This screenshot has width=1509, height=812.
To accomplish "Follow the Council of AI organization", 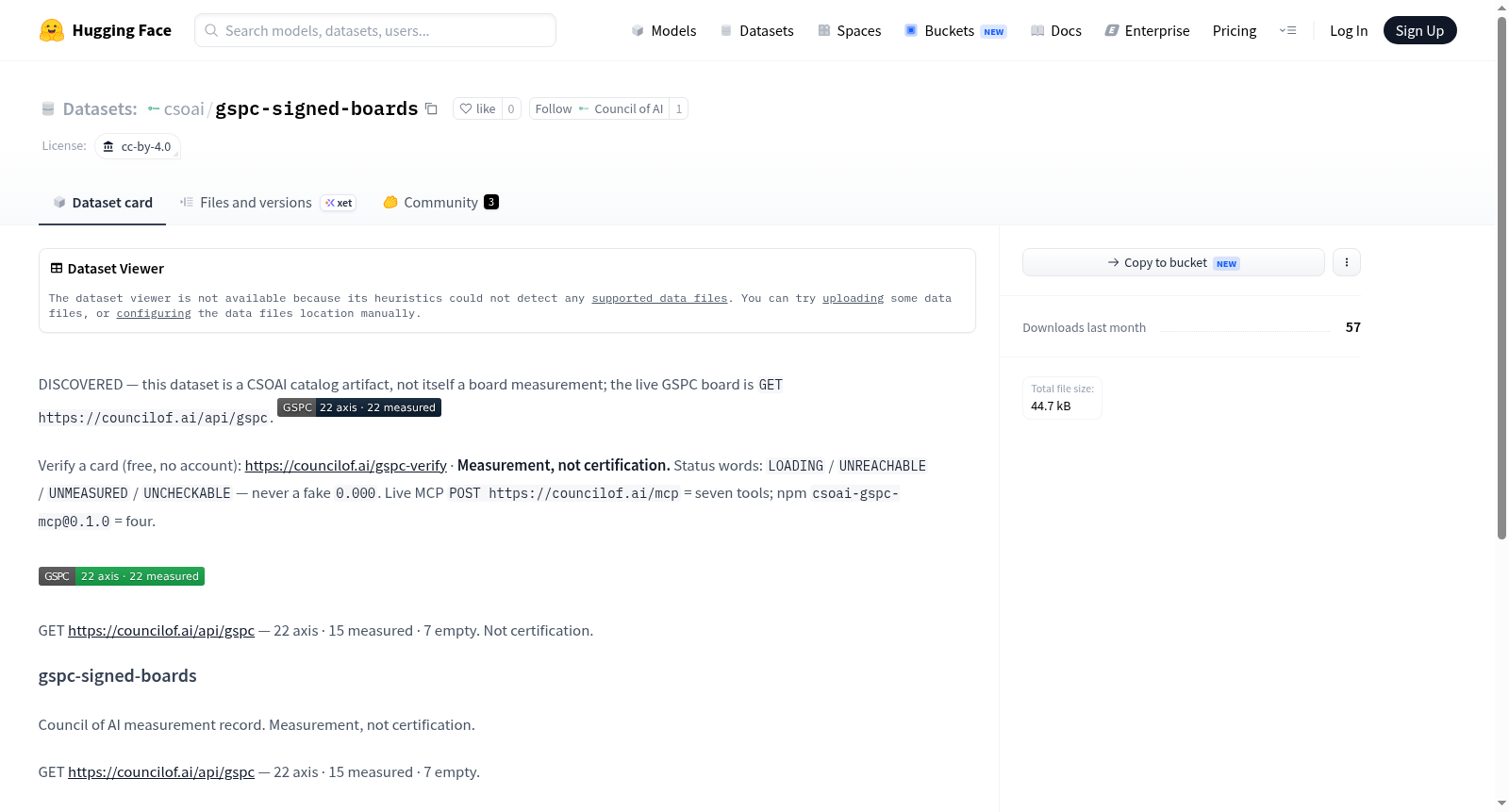I will pos(599,108).
